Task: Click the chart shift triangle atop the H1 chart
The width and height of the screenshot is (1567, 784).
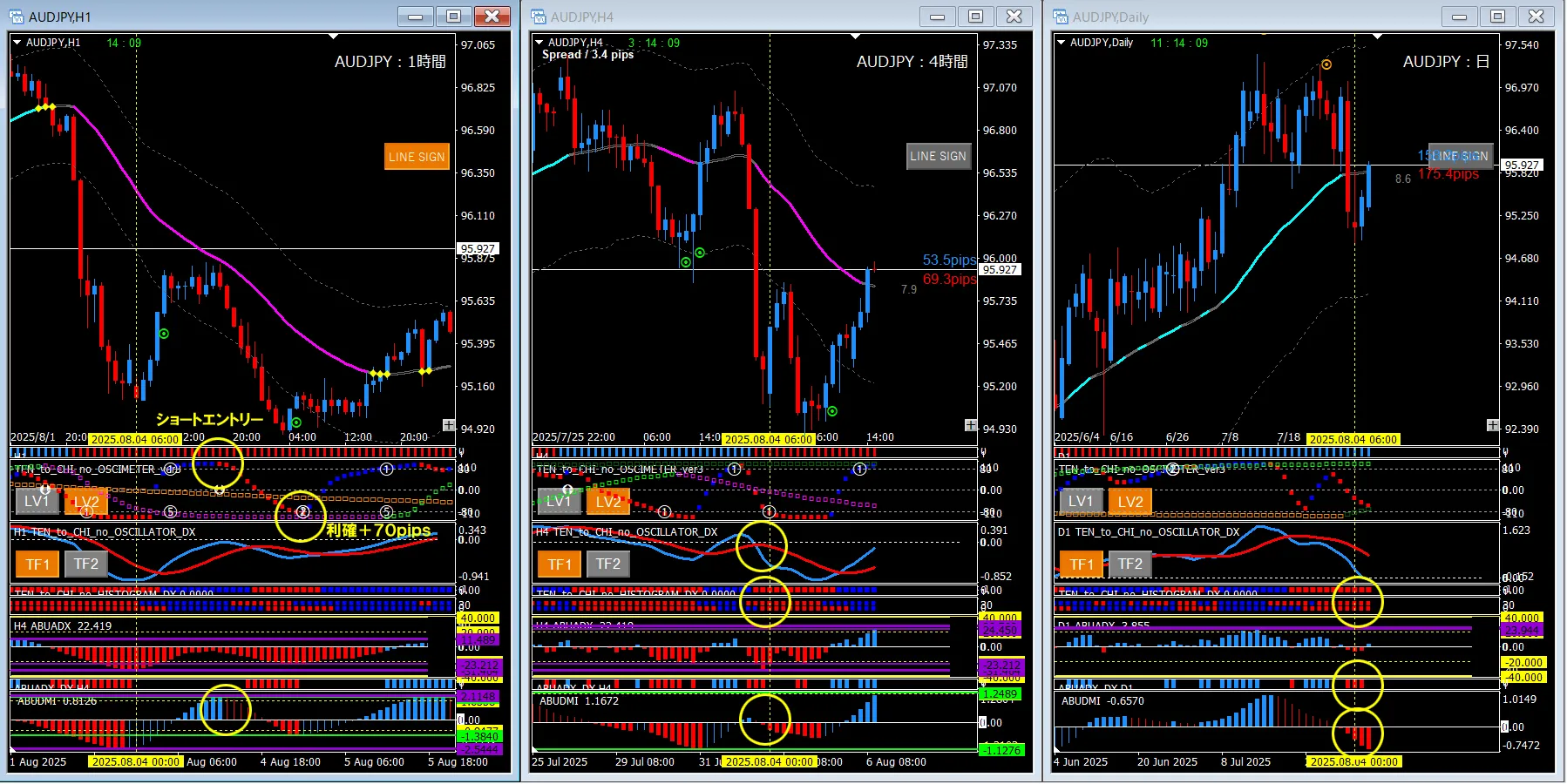Action: pos(333,37)
